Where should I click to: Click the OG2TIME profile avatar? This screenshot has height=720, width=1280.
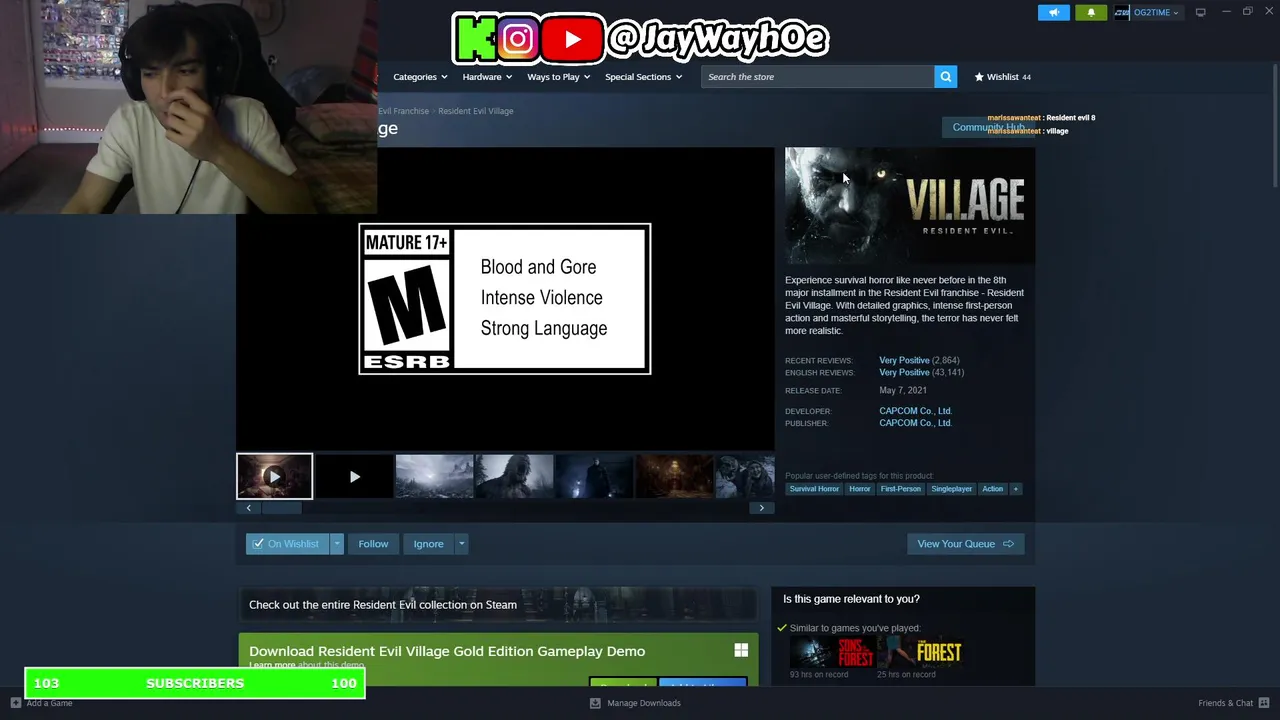1122,12
